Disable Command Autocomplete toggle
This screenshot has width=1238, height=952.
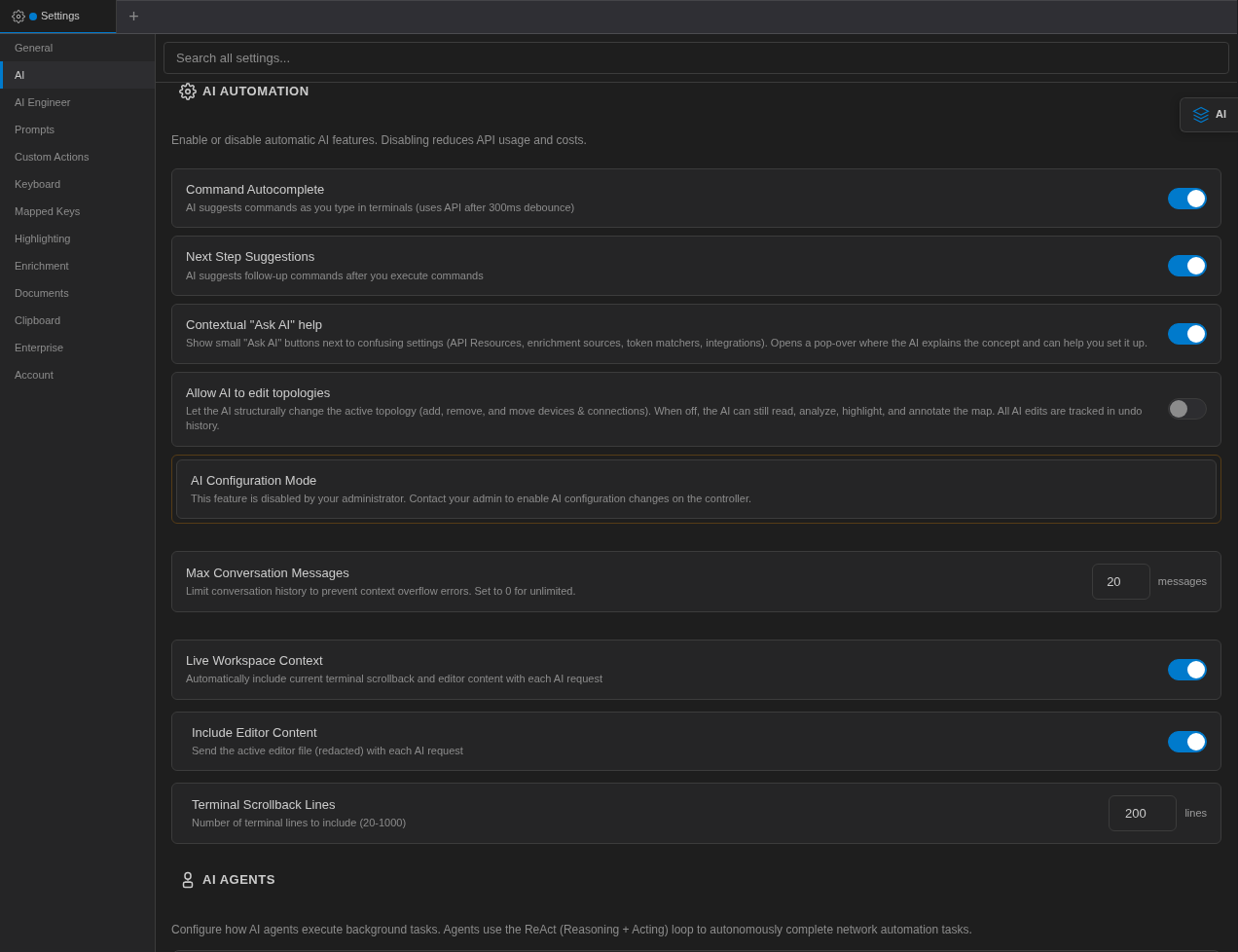1187,199
